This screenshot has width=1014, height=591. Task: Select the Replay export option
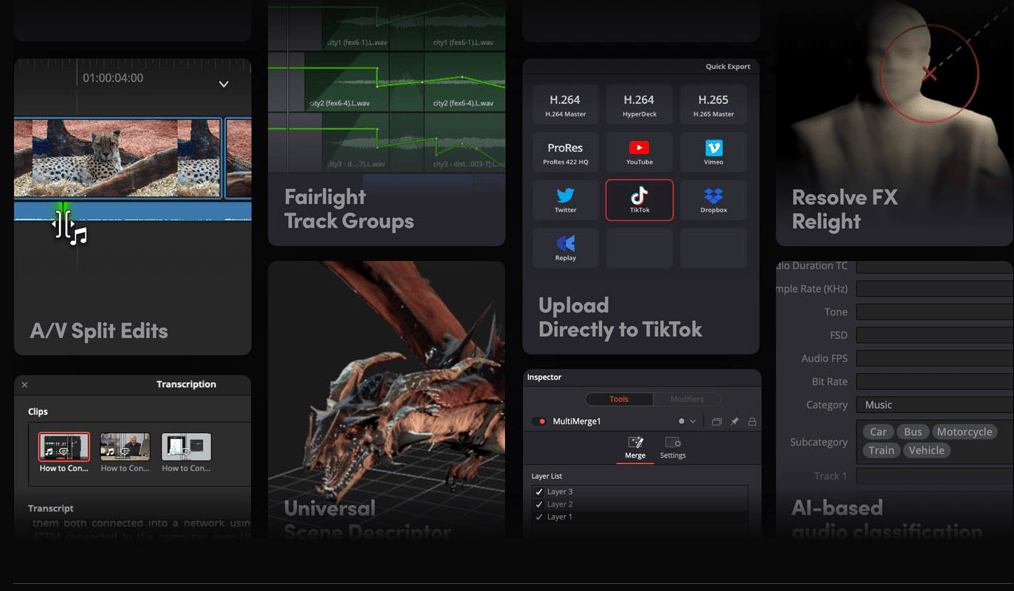coord(566,247)
